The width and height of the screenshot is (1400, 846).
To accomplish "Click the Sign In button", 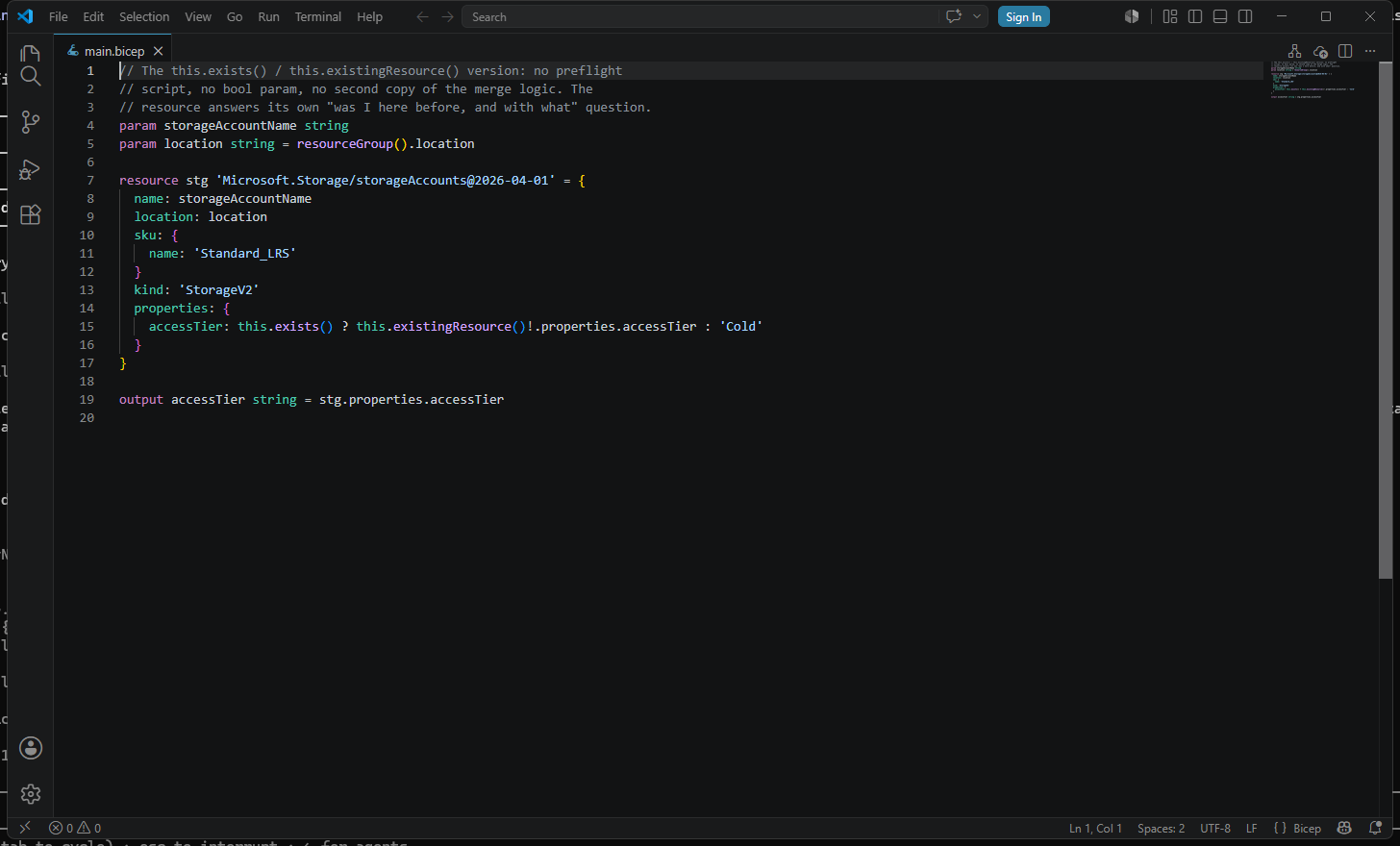I will tap(1023, 16).
